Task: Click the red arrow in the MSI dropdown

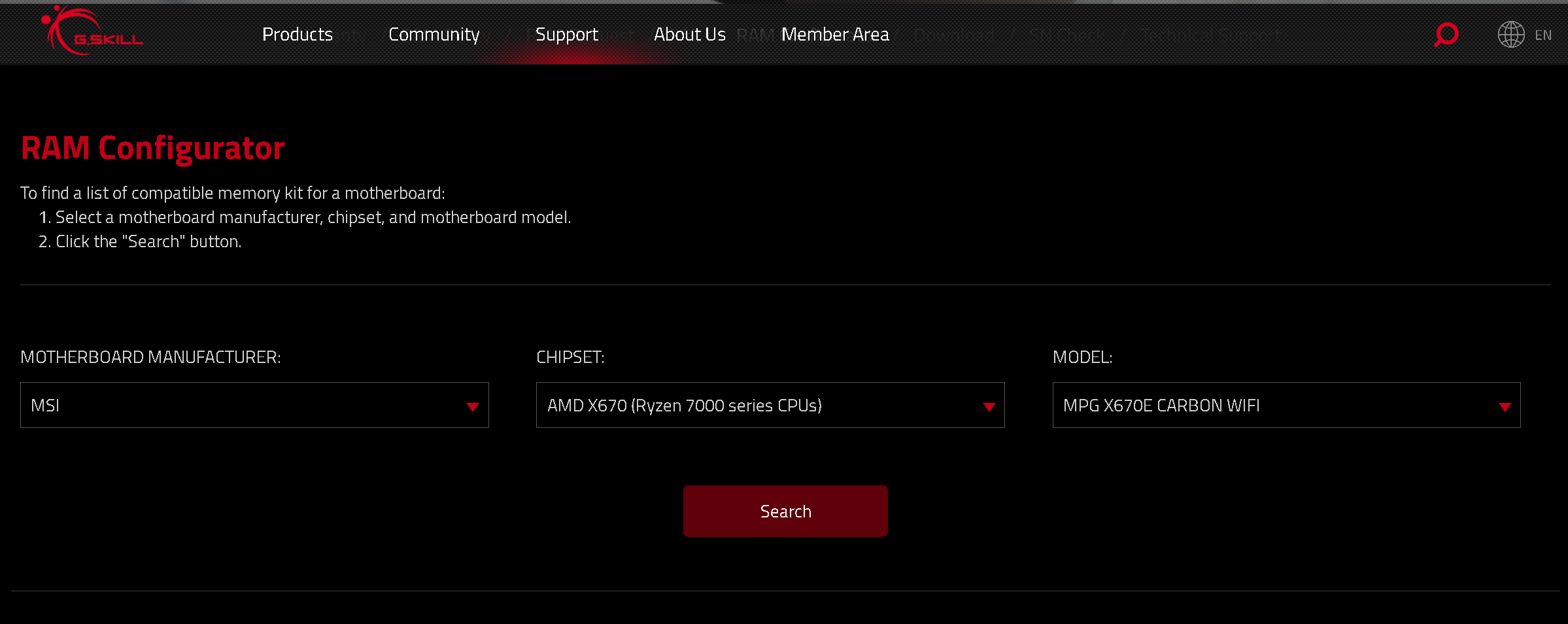Action: 472,407
